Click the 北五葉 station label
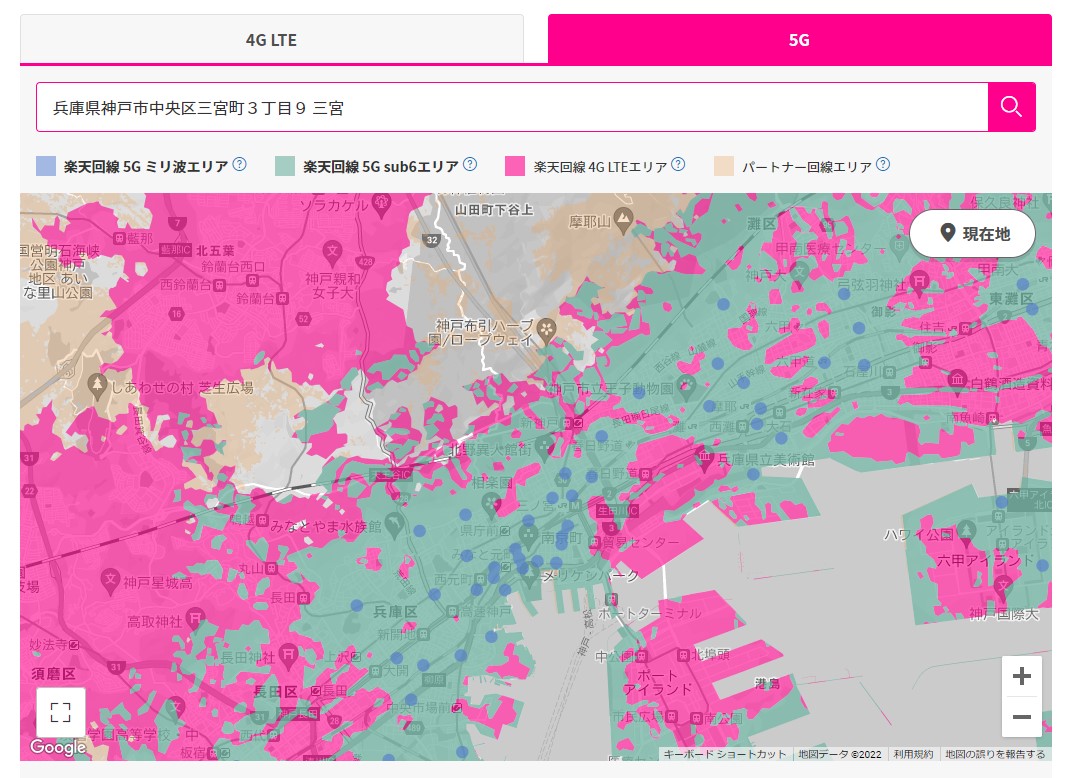Image resolution: width=1068 pixels, height=778 pixels. (x=215, y=250)
